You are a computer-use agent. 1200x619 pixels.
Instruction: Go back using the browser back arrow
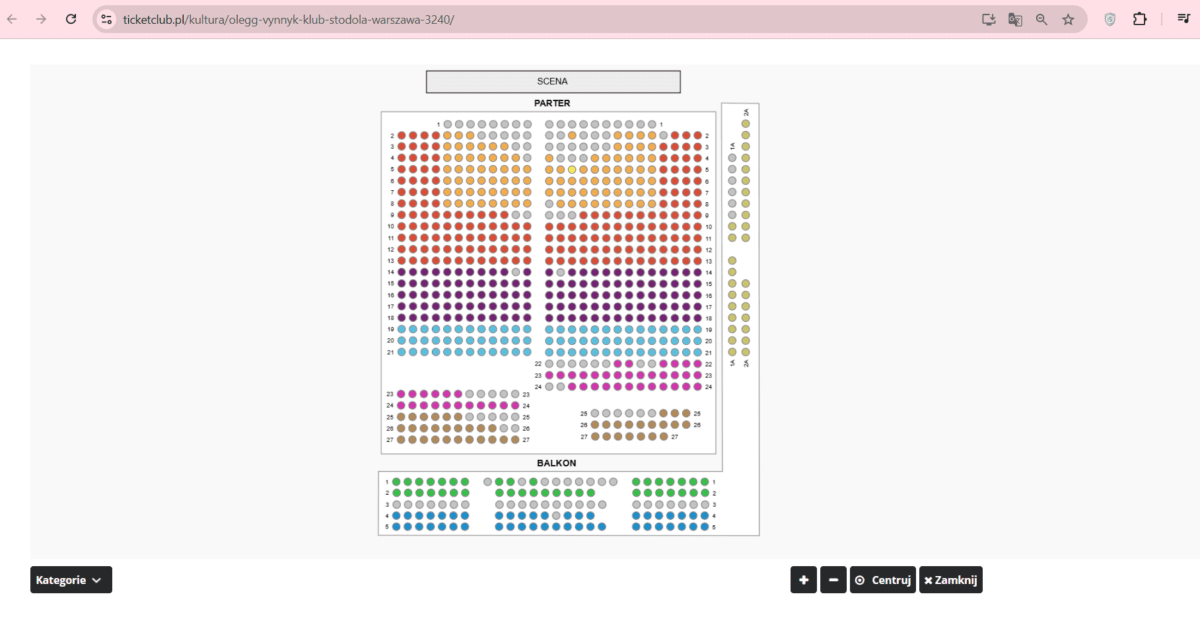[13, 19]
